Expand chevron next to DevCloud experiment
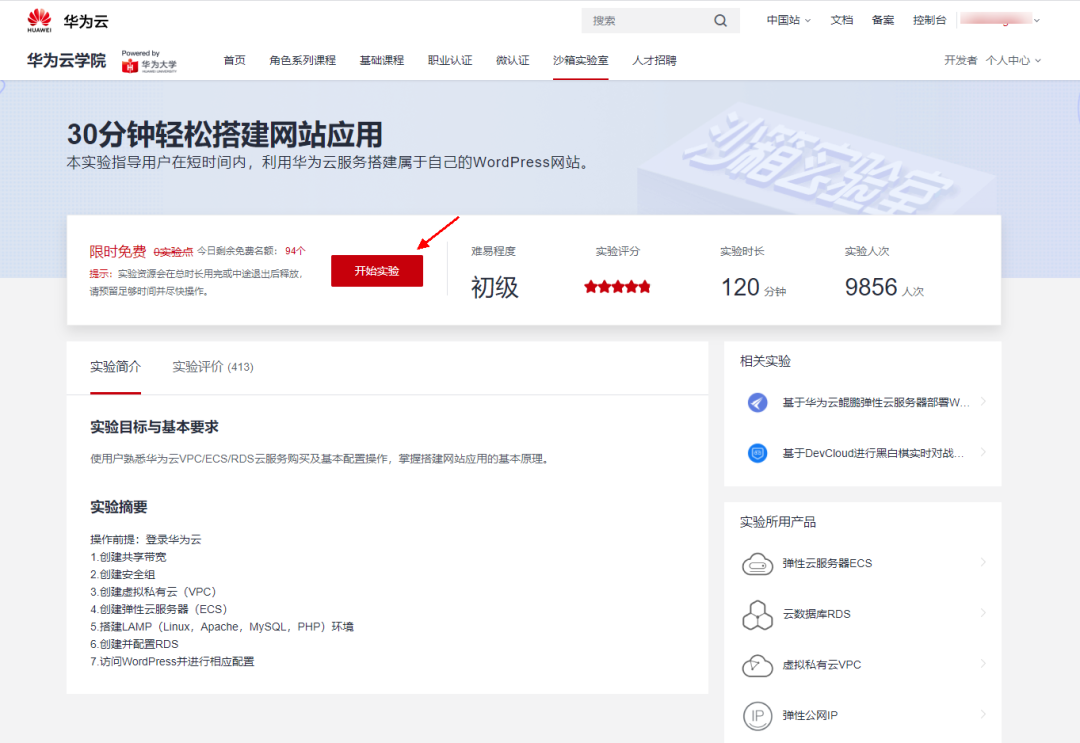The height and width of the screenshot is (743, 1080). click(x=983, y=452)
